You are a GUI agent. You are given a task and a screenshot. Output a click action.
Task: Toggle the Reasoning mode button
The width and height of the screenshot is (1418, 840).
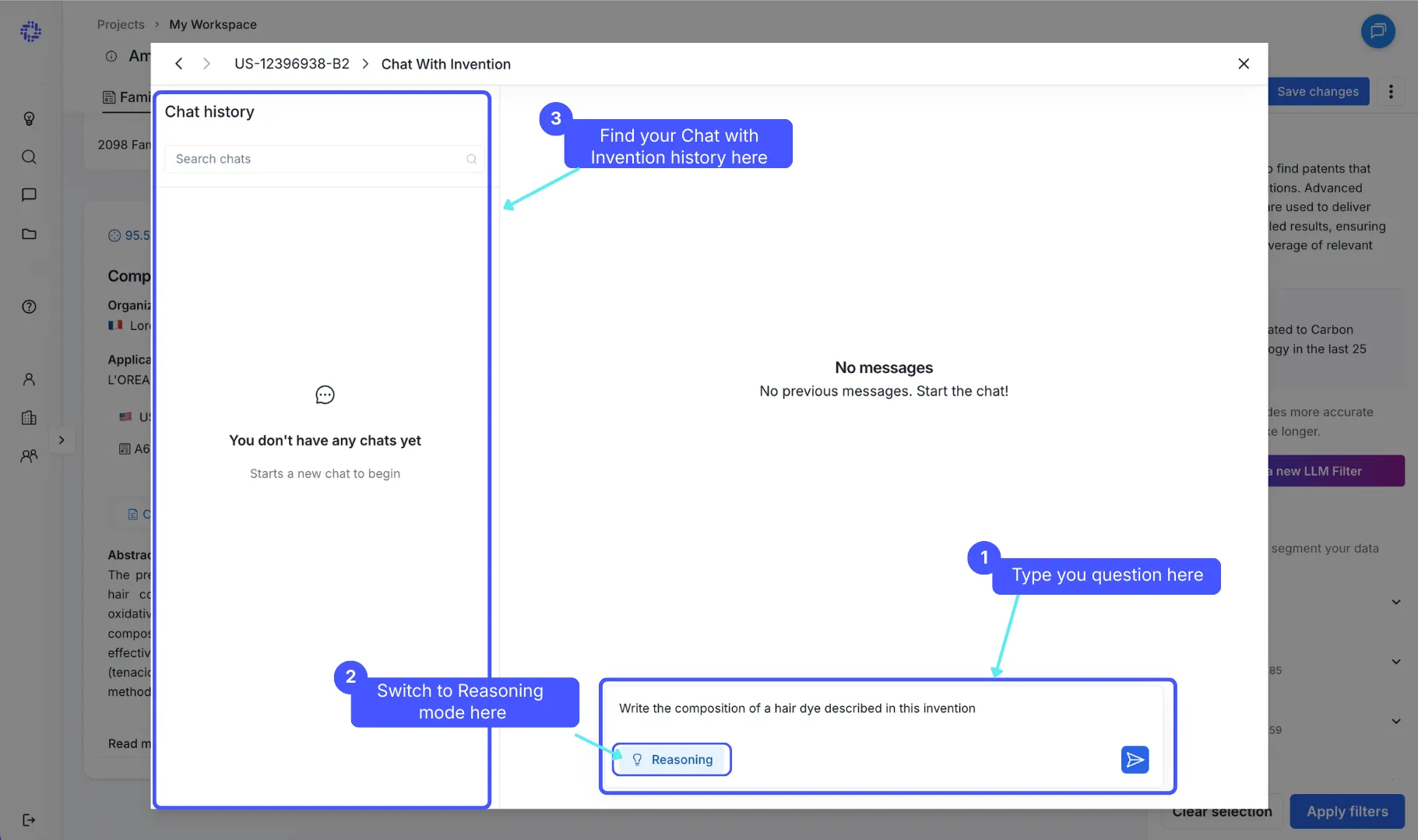click(x=672, y=759)
